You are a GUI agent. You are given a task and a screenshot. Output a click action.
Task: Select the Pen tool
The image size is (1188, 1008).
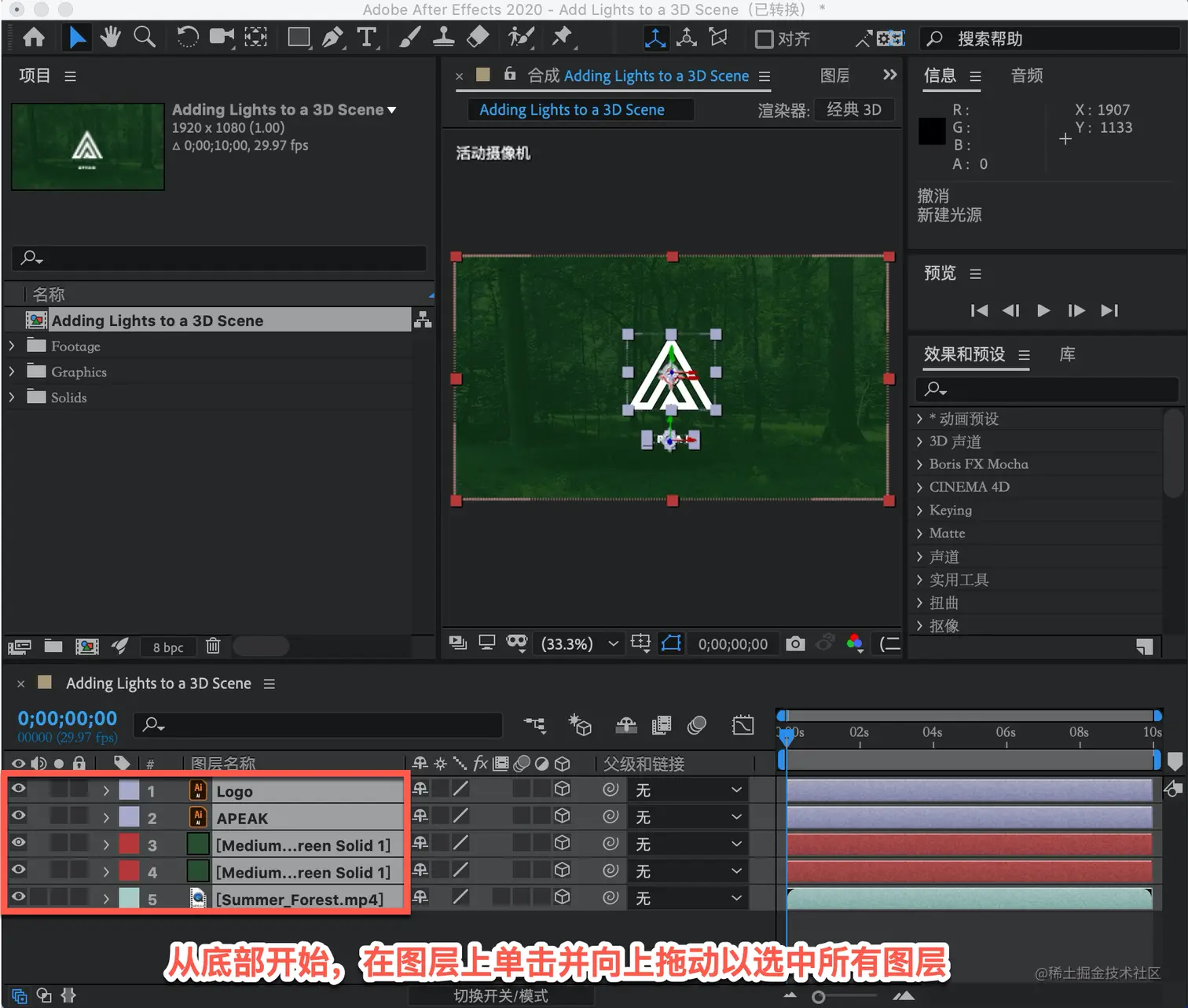coord(332,38)
